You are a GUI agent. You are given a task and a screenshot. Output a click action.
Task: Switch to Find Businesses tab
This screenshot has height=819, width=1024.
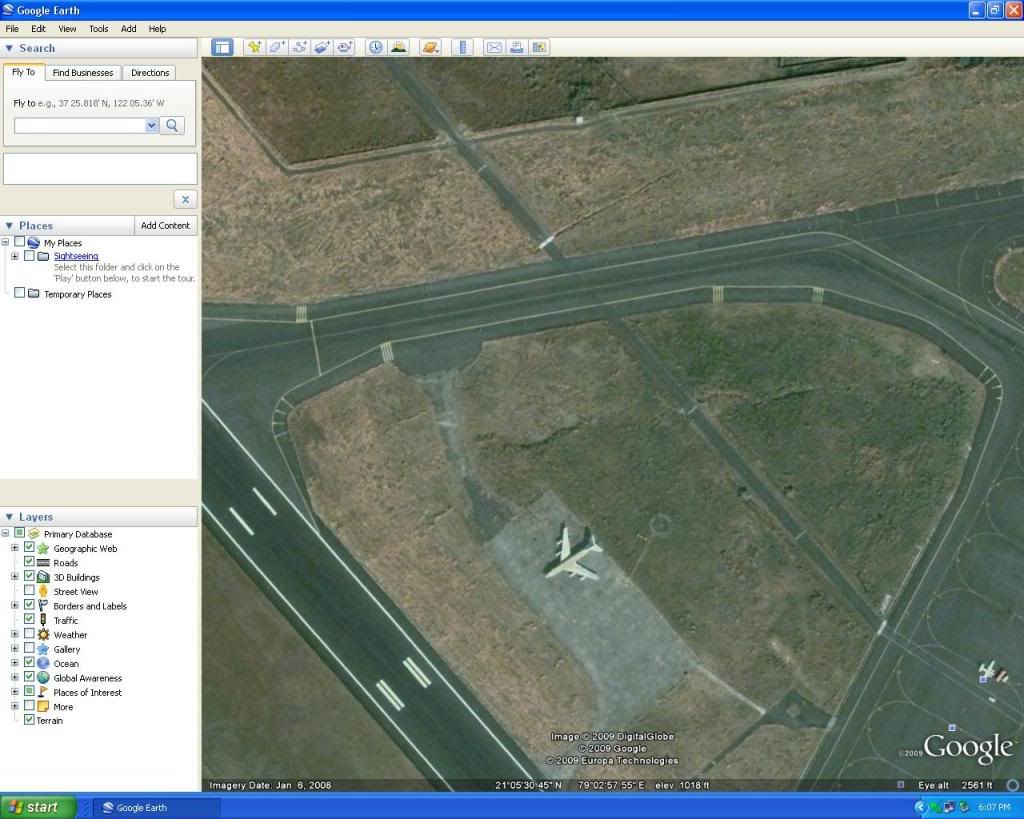click(83, 72)
